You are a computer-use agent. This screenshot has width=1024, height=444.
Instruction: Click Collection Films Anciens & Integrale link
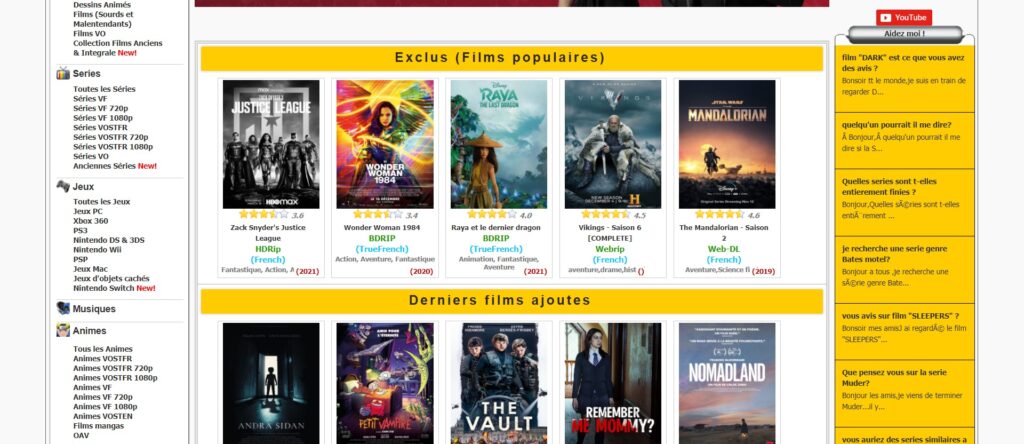pos(118,48)
